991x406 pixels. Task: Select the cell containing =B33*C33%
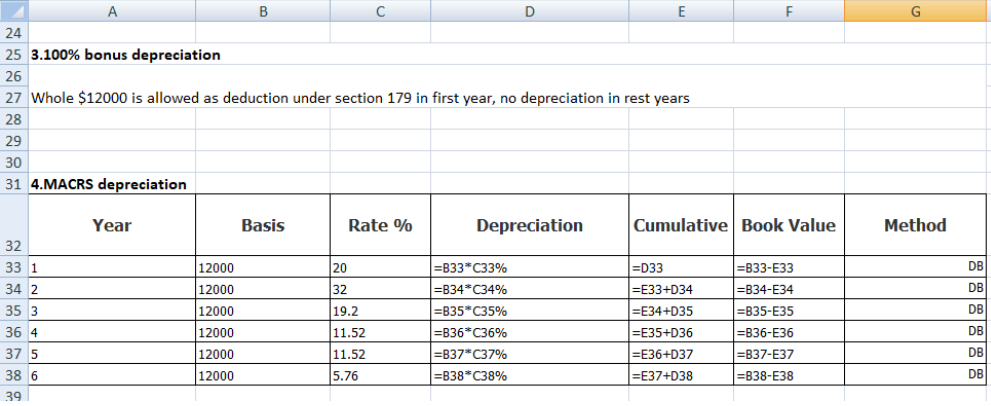click(x=530, y=268)
